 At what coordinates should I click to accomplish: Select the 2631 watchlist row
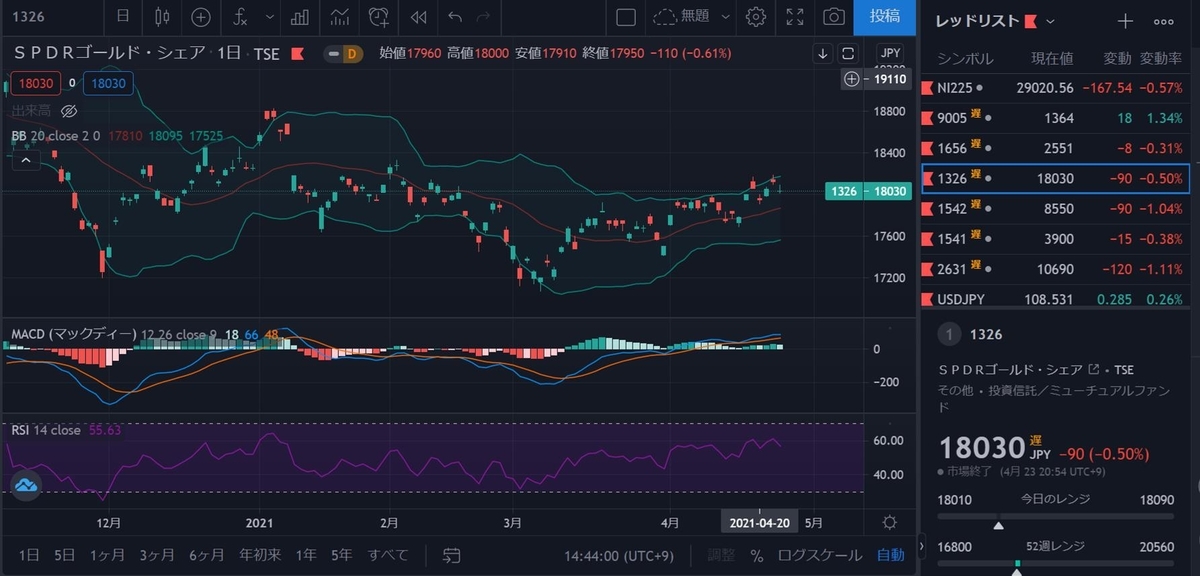1055,270
